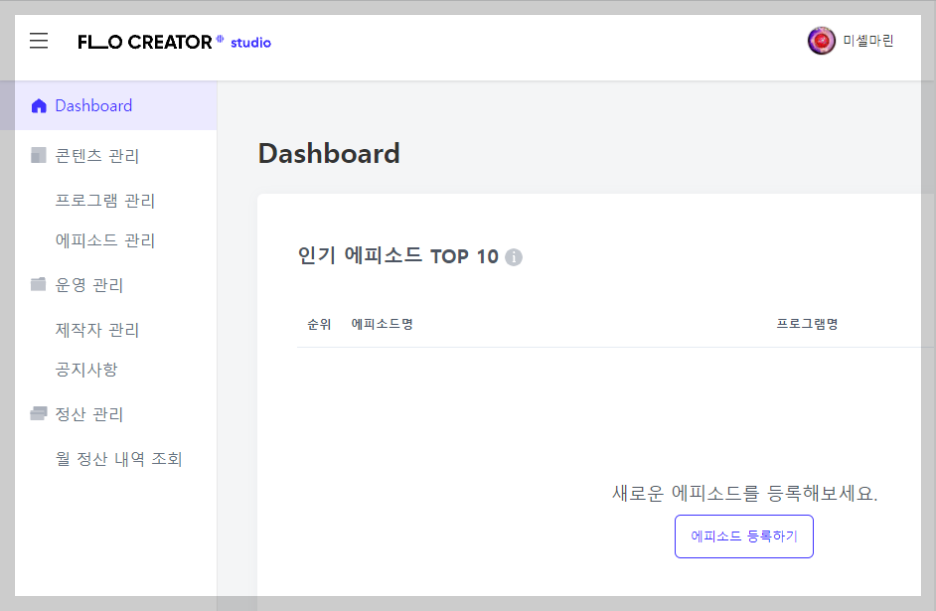Screen dimensions: 936x611
Task: Click the 에피소드 등록하기 button
Action: click(x=744, y=536)
